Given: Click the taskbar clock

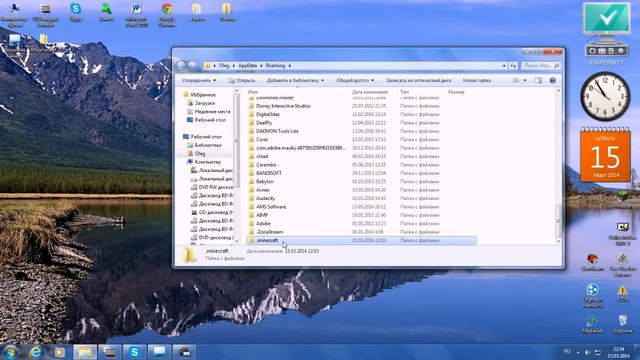Looking at the screenshot, I should click(x=618, y=352).
